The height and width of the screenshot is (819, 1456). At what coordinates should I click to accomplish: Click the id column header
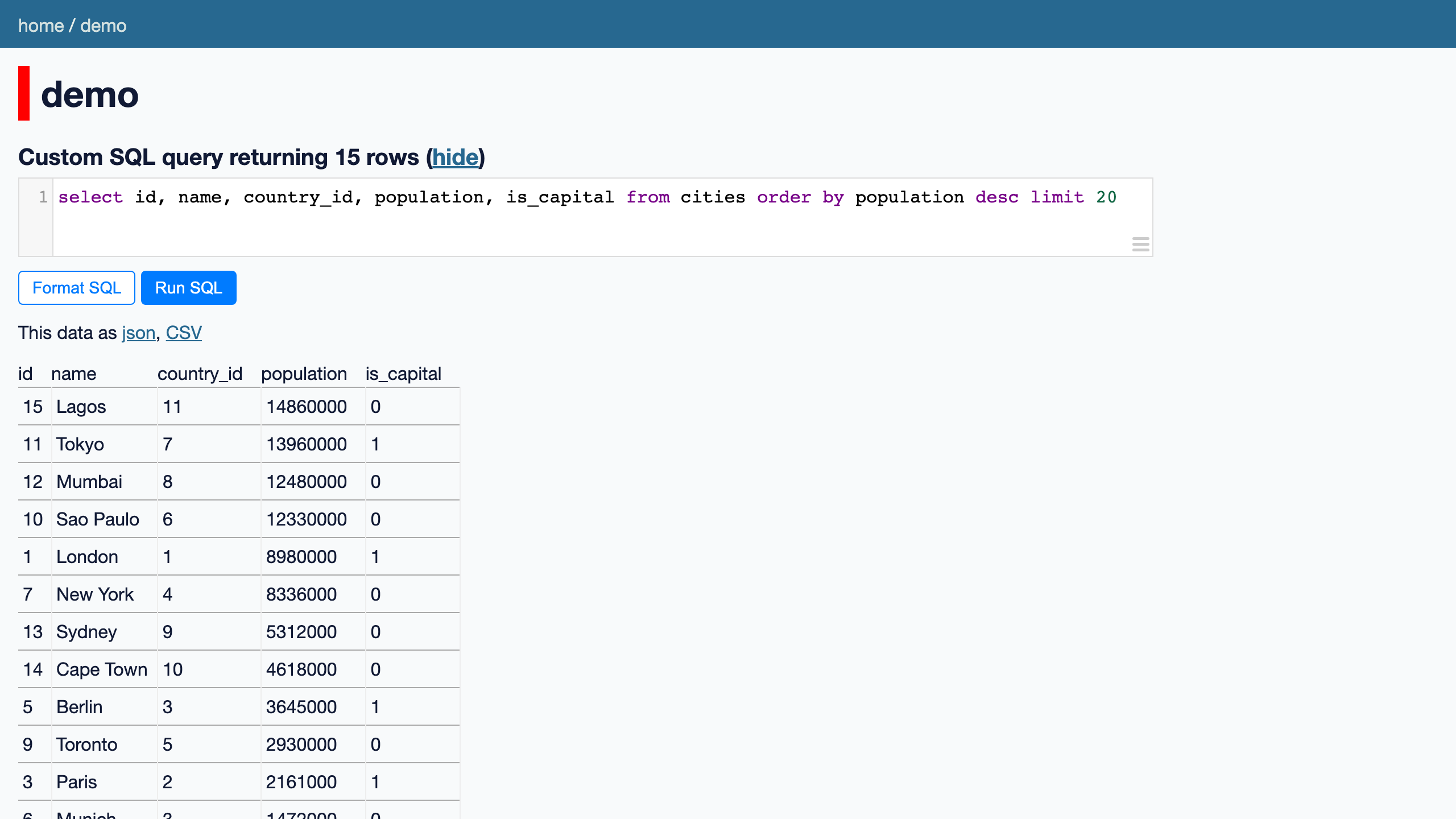[26, 374]
